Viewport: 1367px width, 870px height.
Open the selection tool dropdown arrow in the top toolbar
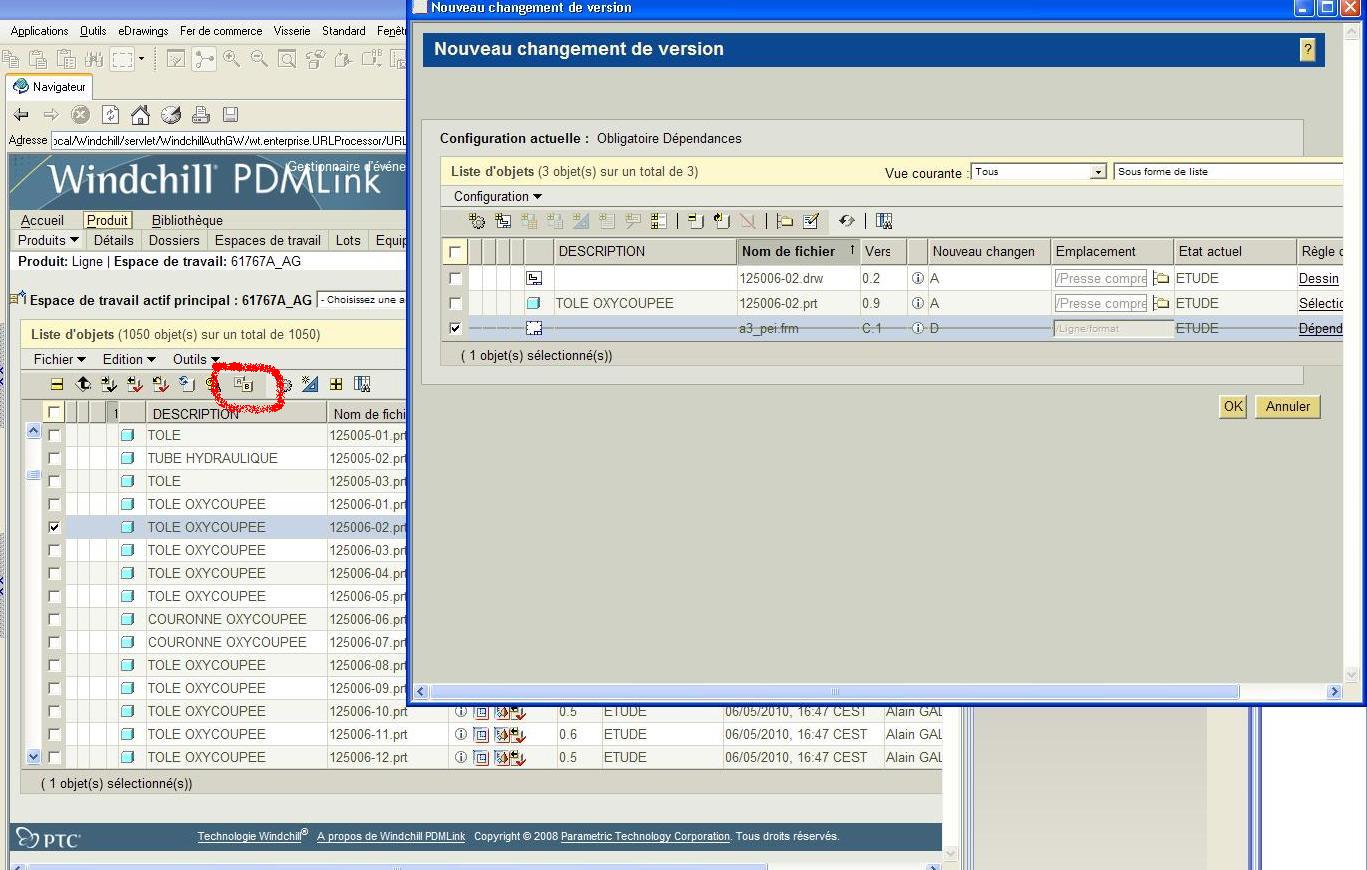(141, 59)
